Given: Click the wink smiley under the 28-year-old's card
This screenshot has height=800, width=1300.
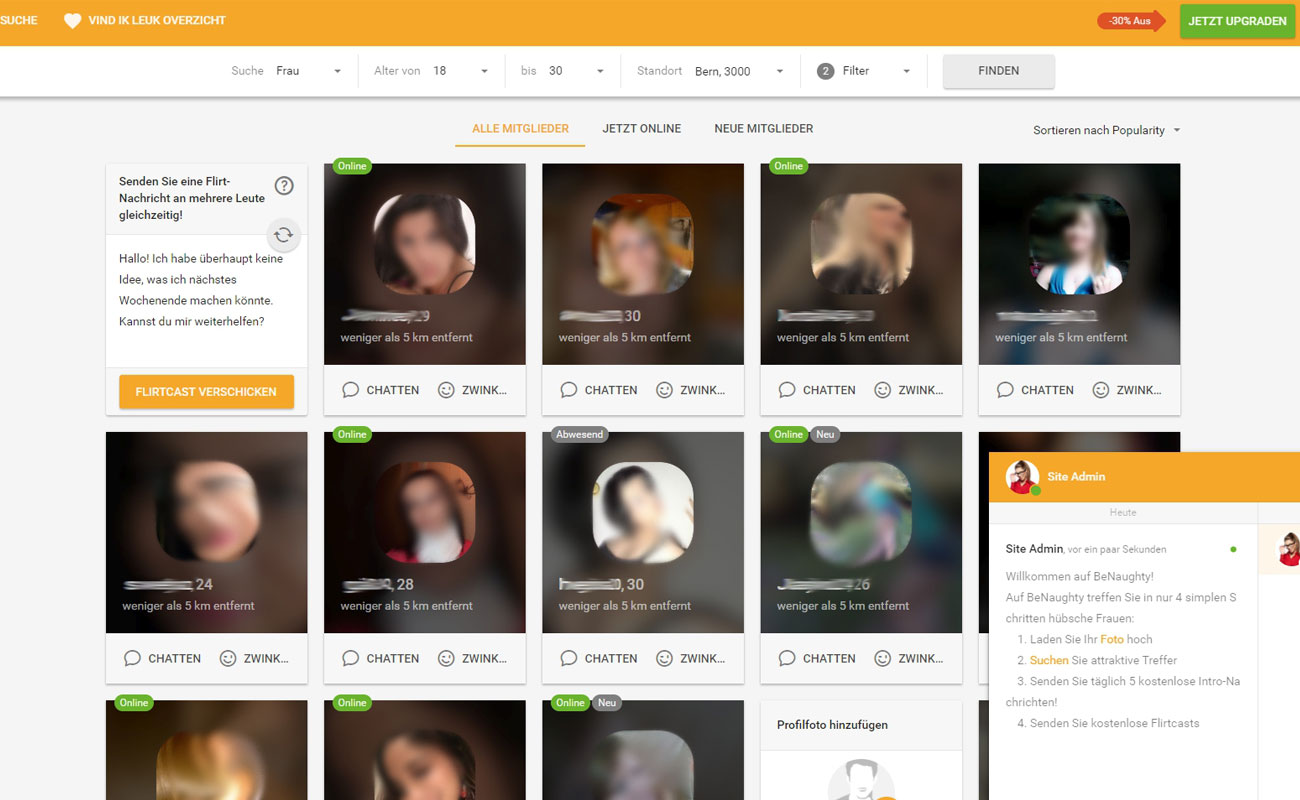Looking at the screenshot, I should [446, 658].
